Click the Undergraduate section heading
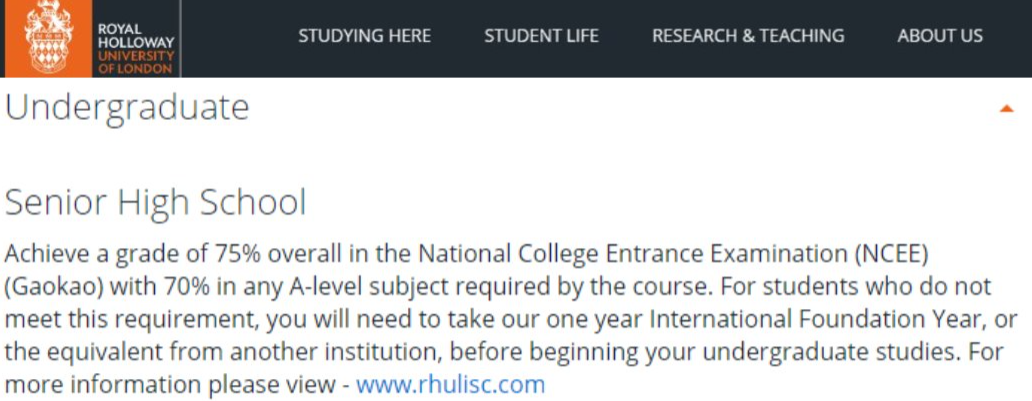The image size is (1032, 401). point(127,108)
